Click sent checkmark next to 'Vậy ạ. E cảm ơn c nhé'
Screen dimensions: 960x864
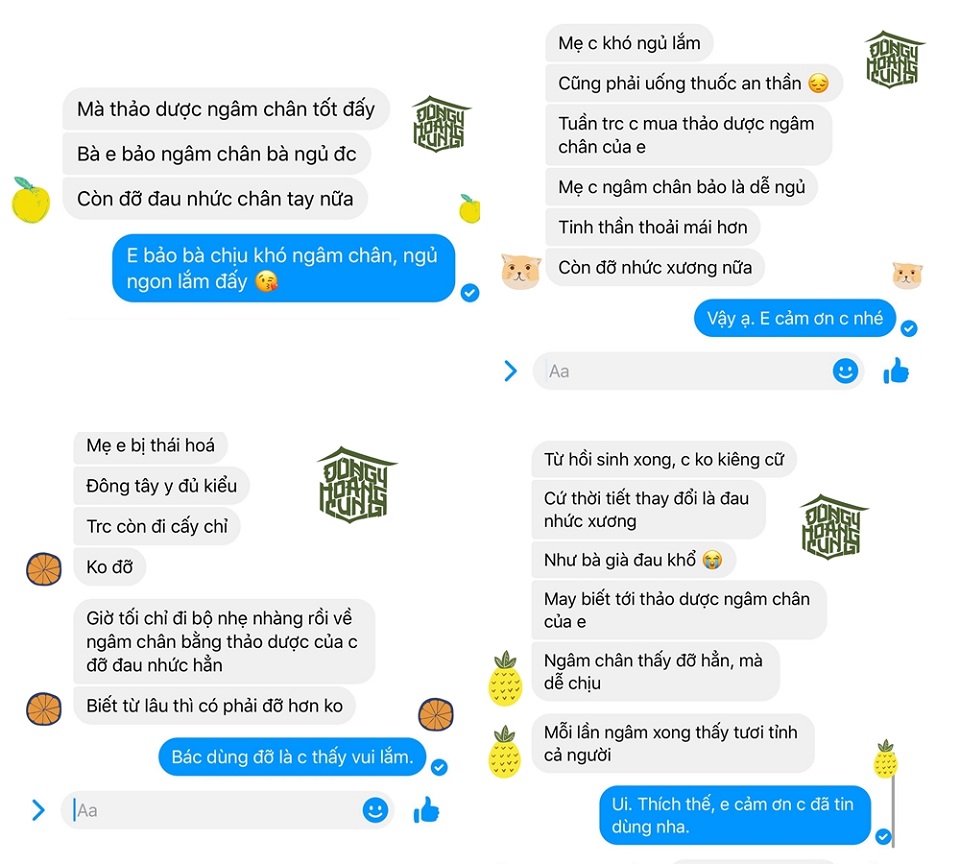(x=909, y=328)
